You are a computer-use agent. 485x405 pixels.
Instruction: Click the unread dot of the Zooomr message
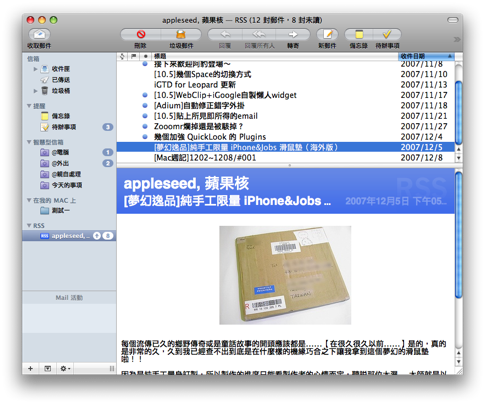coord(145,126)
